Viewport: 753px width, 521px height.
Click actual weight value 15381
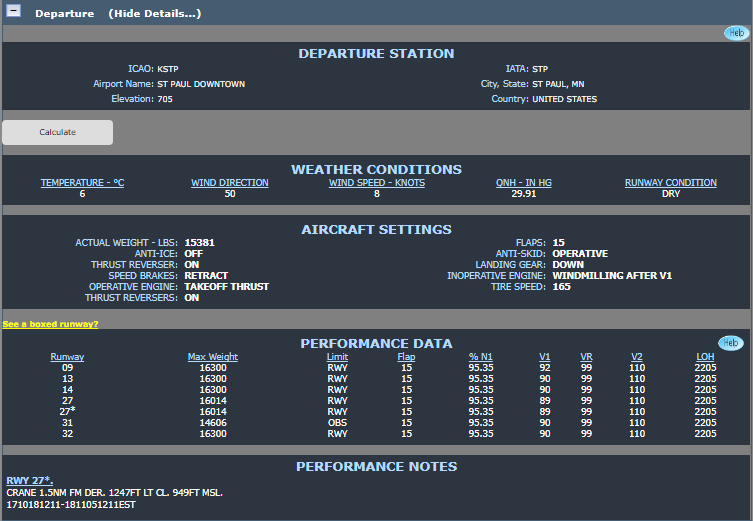199,242
